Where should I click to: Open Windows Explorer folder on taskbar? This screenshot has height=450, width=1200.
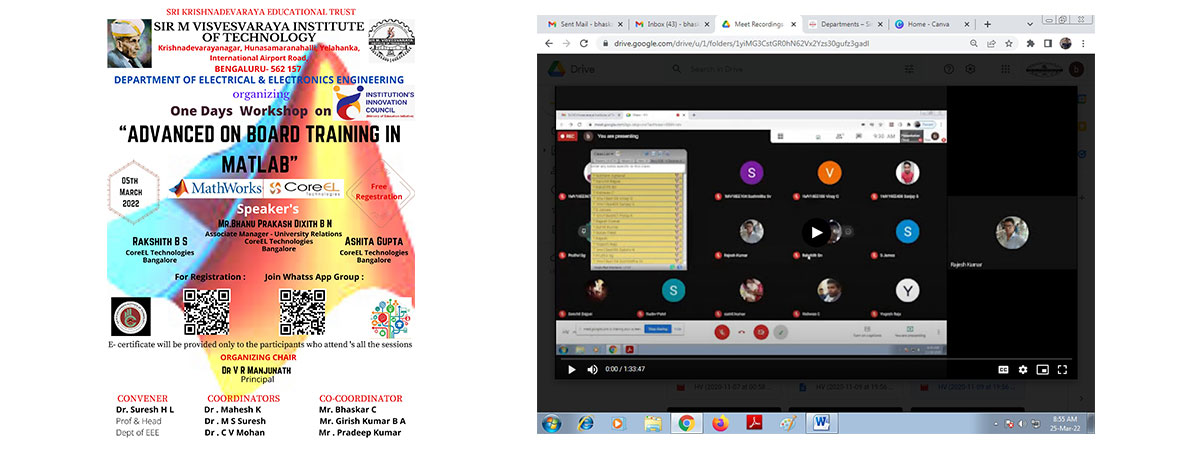point(651,423)
